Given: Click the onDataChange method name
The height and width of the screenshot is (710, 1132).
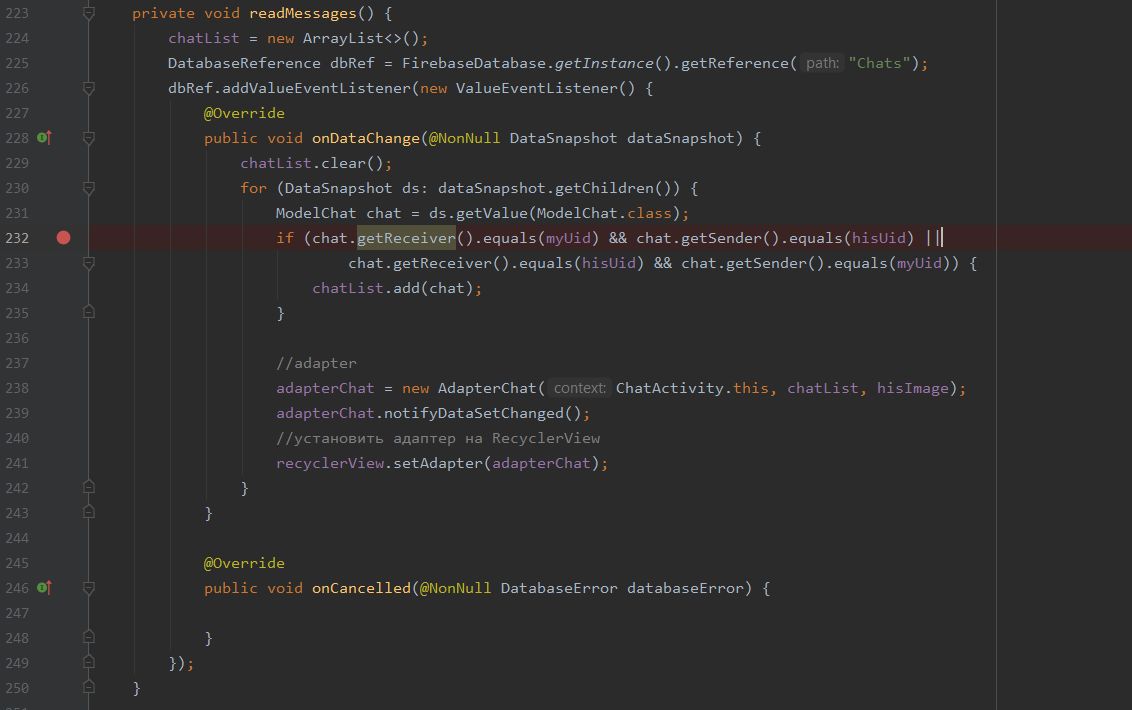Looking at the screenshot, I should coord(365,138).
